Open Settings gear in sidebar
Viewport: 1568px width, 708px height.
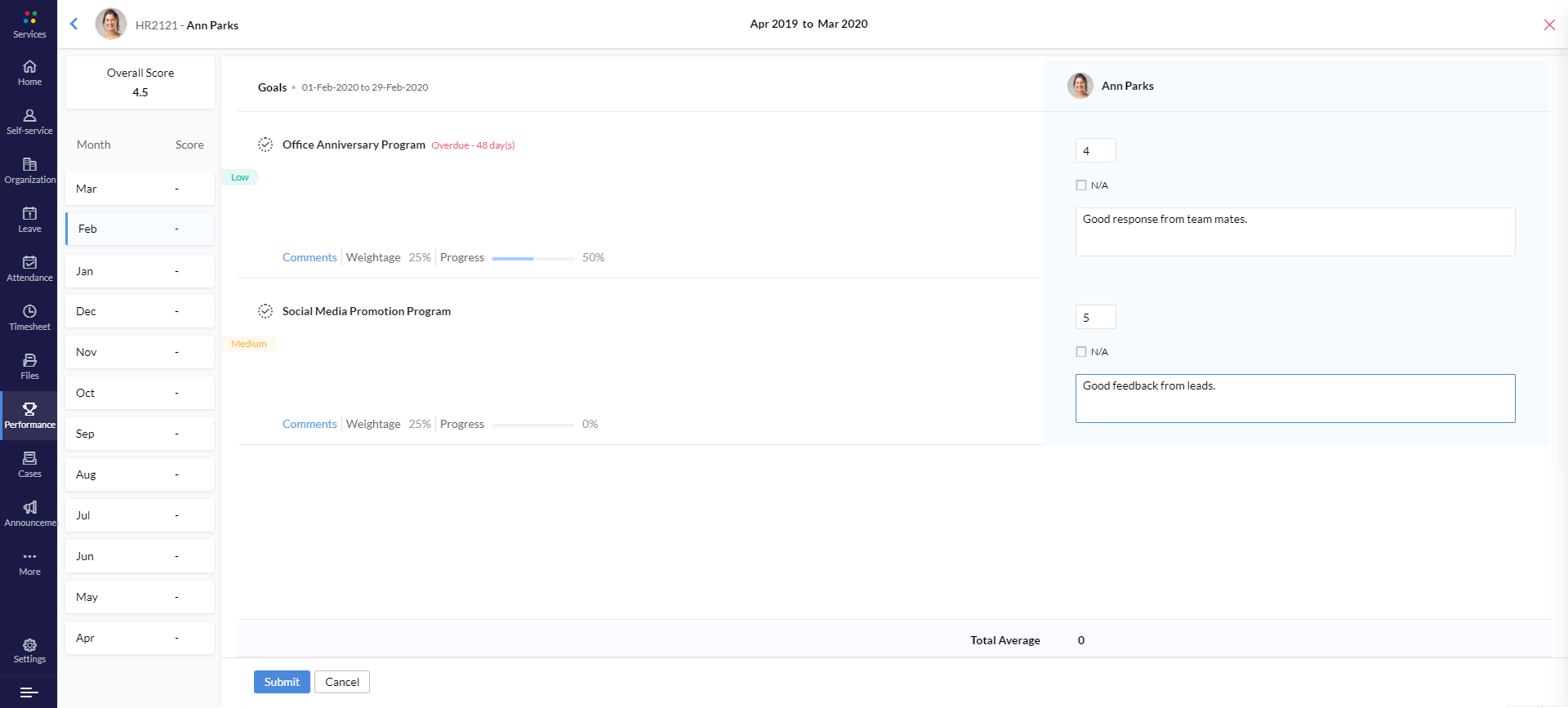point(29,651)
